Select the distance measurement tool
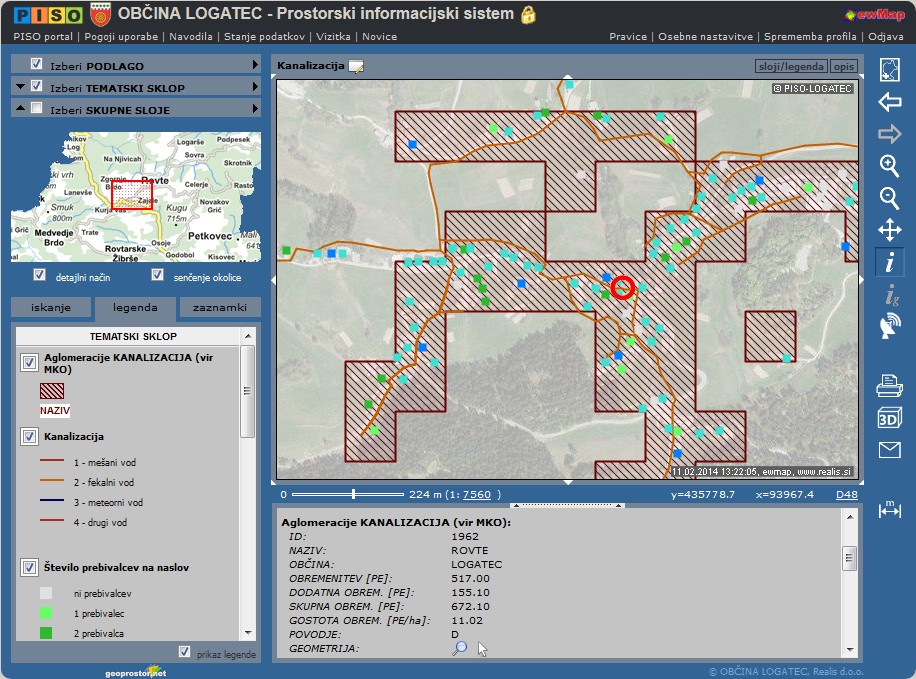This screenshot has height=679, width=916. point(889,509)
